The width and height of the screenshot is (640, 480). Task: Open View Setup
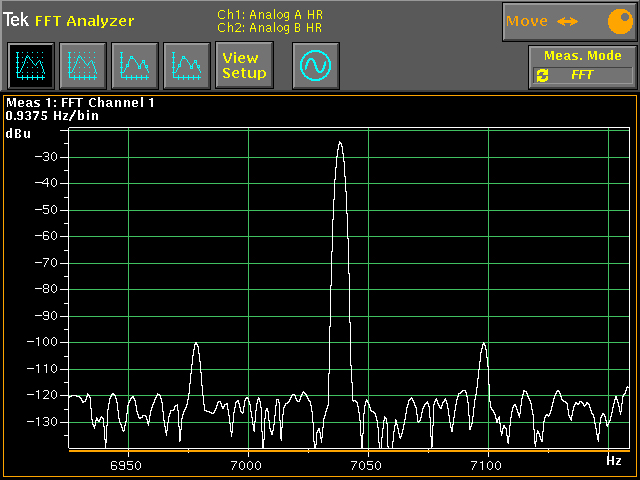(244, 66)
